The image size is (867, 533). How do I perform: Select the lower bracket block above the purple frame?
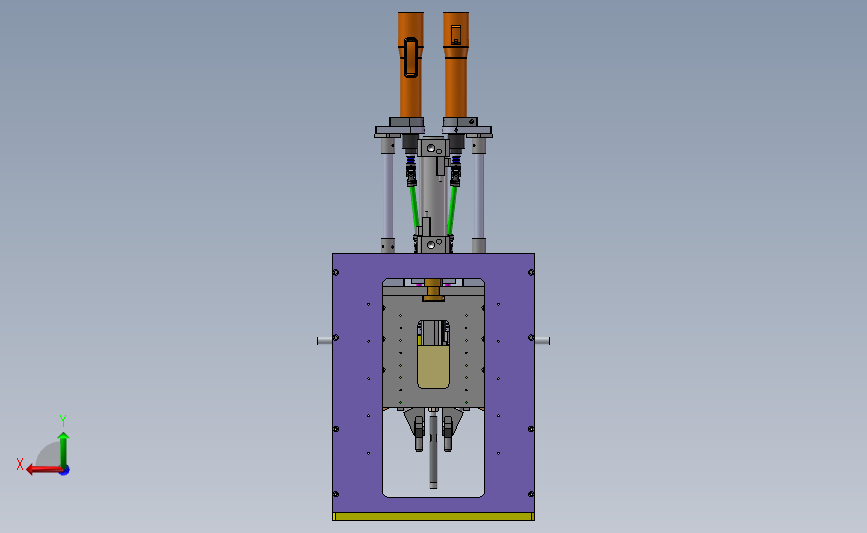(x=433, y=244)
